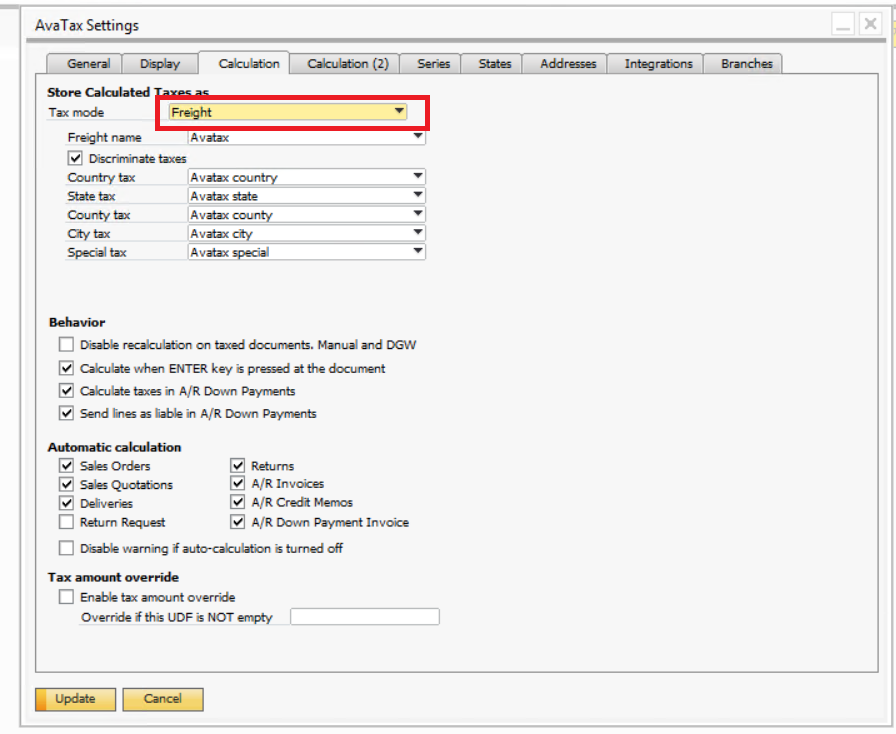Toggle Calculate when ENTER key is pressed
This screenshot has width=896, height=734.
pyautogui.click(x=66, y=368)
